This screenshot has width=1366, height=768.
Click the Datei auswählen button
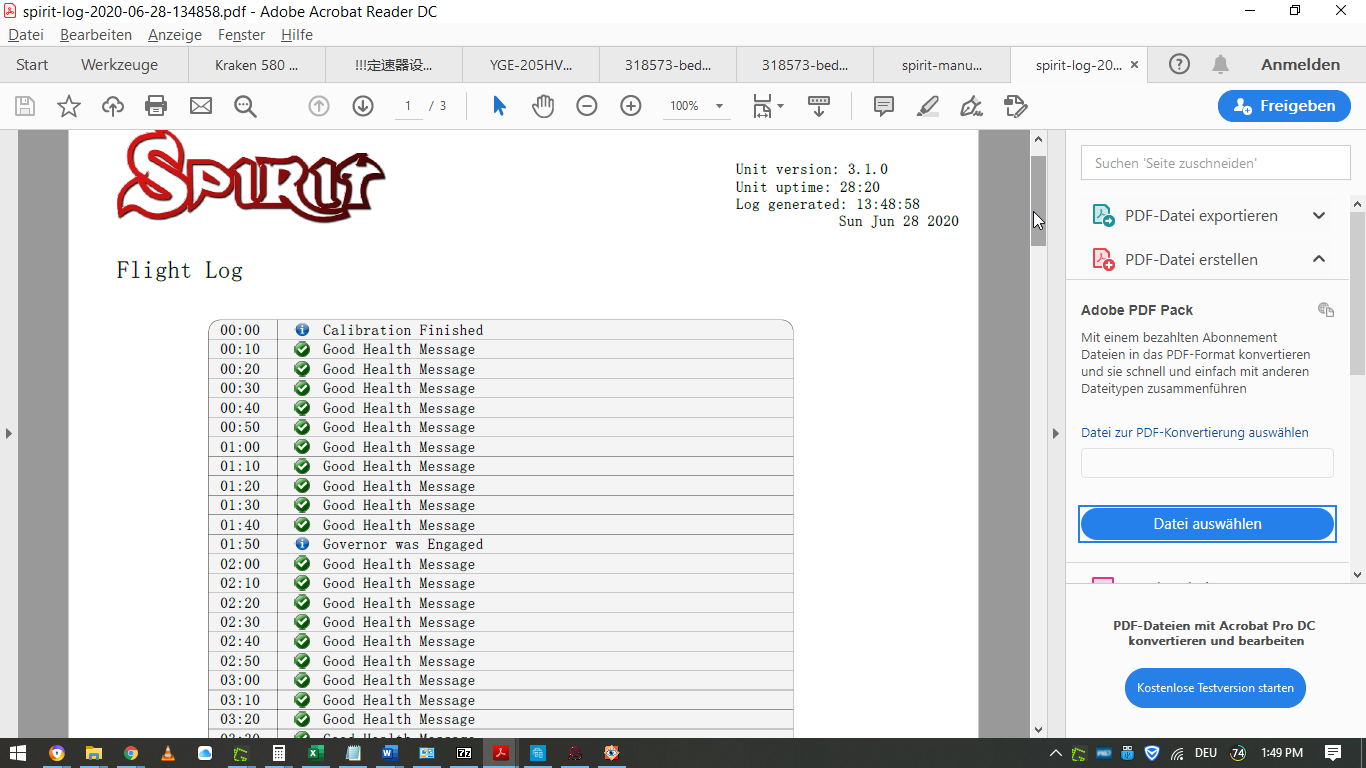1207,524
